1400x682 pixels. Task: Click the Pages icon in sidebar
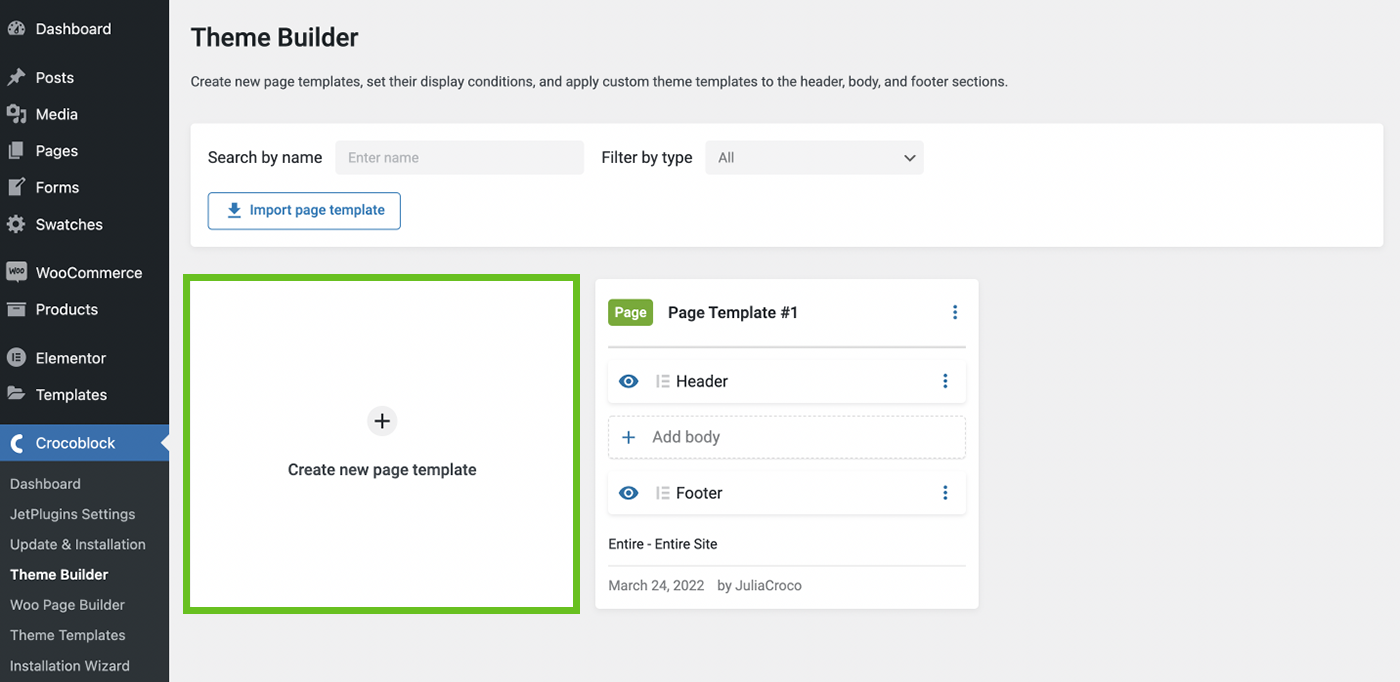coord(16,151)
